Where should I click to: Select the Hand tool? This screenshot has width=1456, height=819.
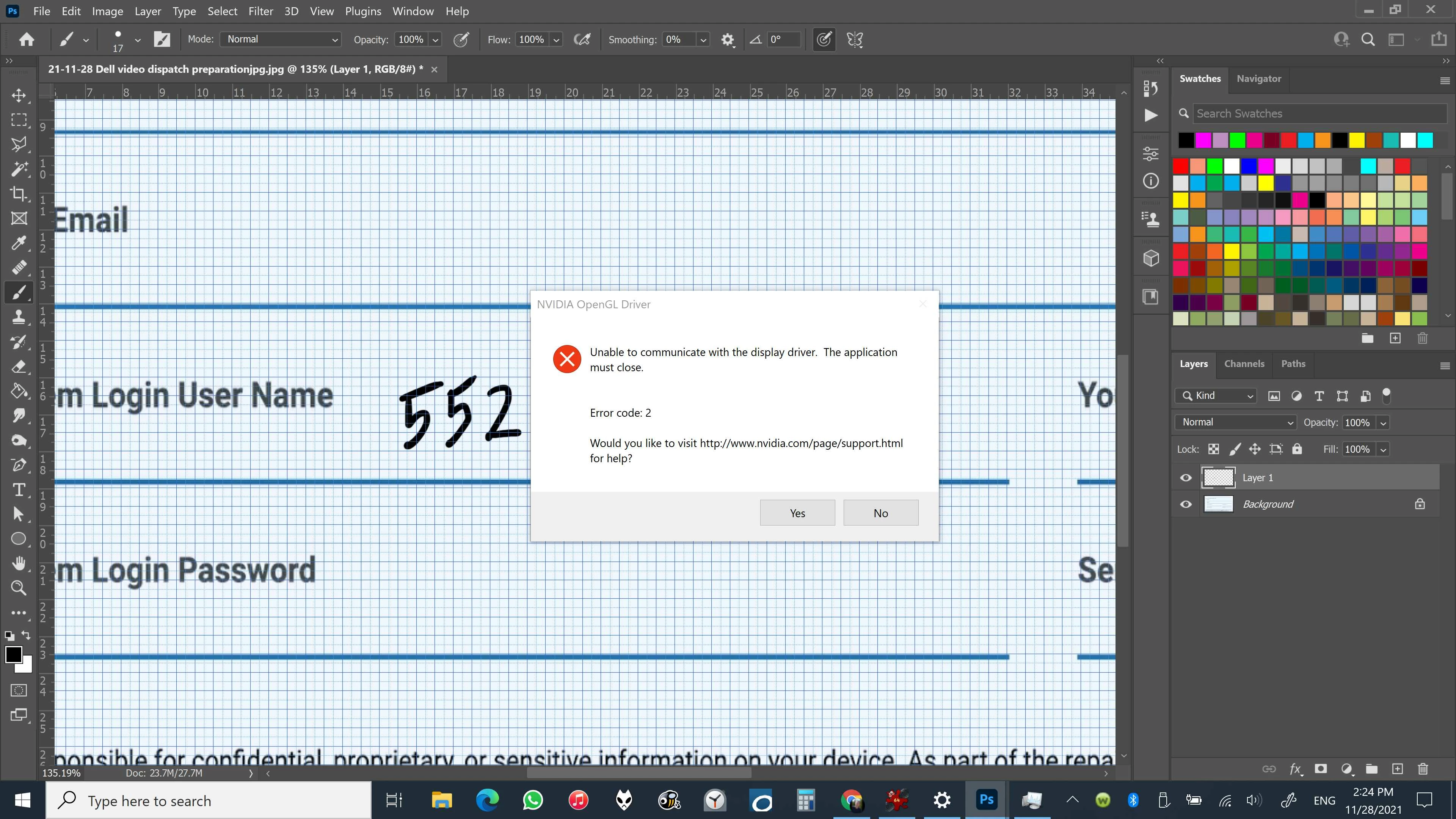coord(19,563)
